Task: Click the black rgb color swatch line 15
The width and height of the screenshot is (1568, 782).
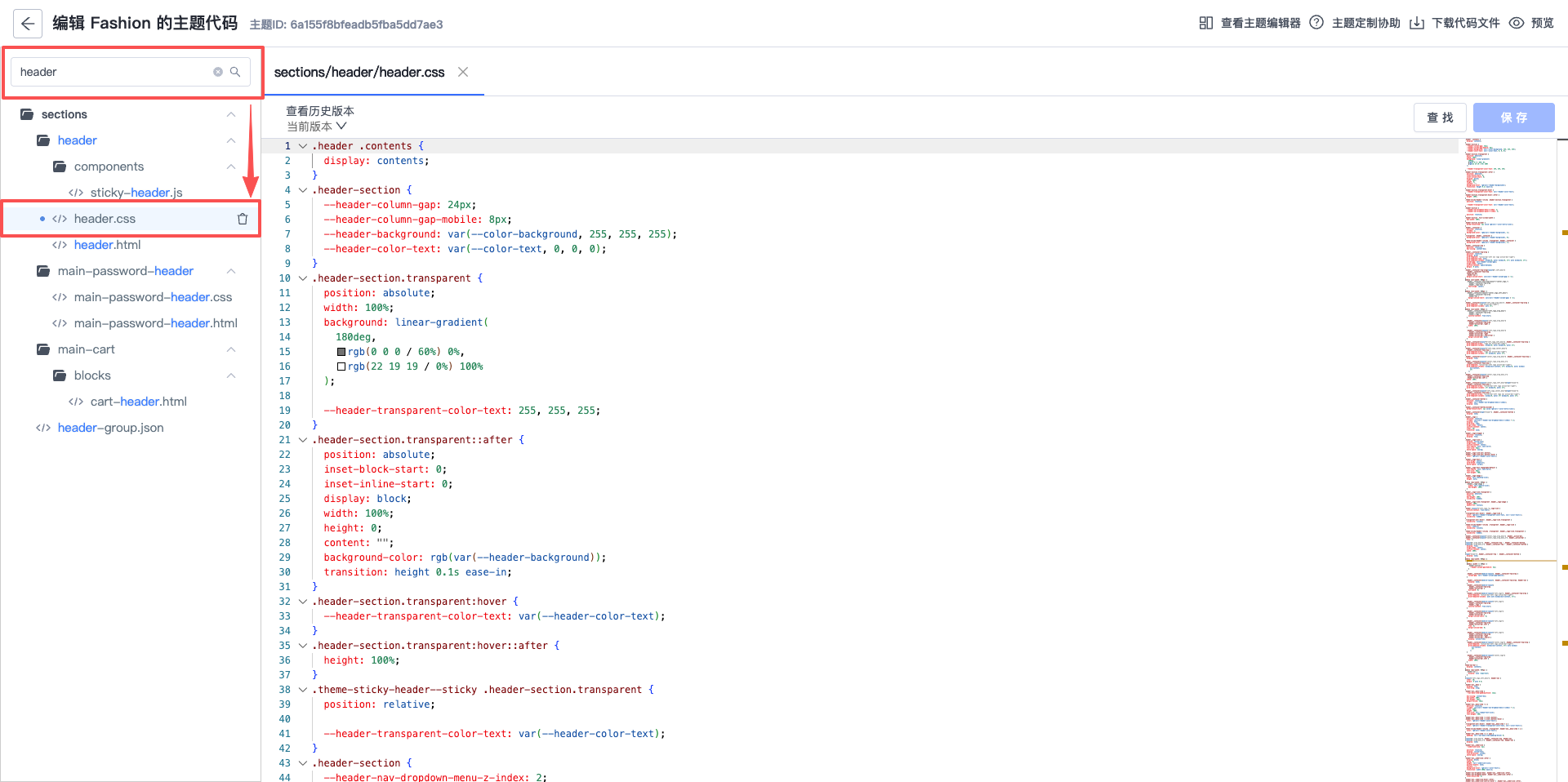Action: pos(341,352)
